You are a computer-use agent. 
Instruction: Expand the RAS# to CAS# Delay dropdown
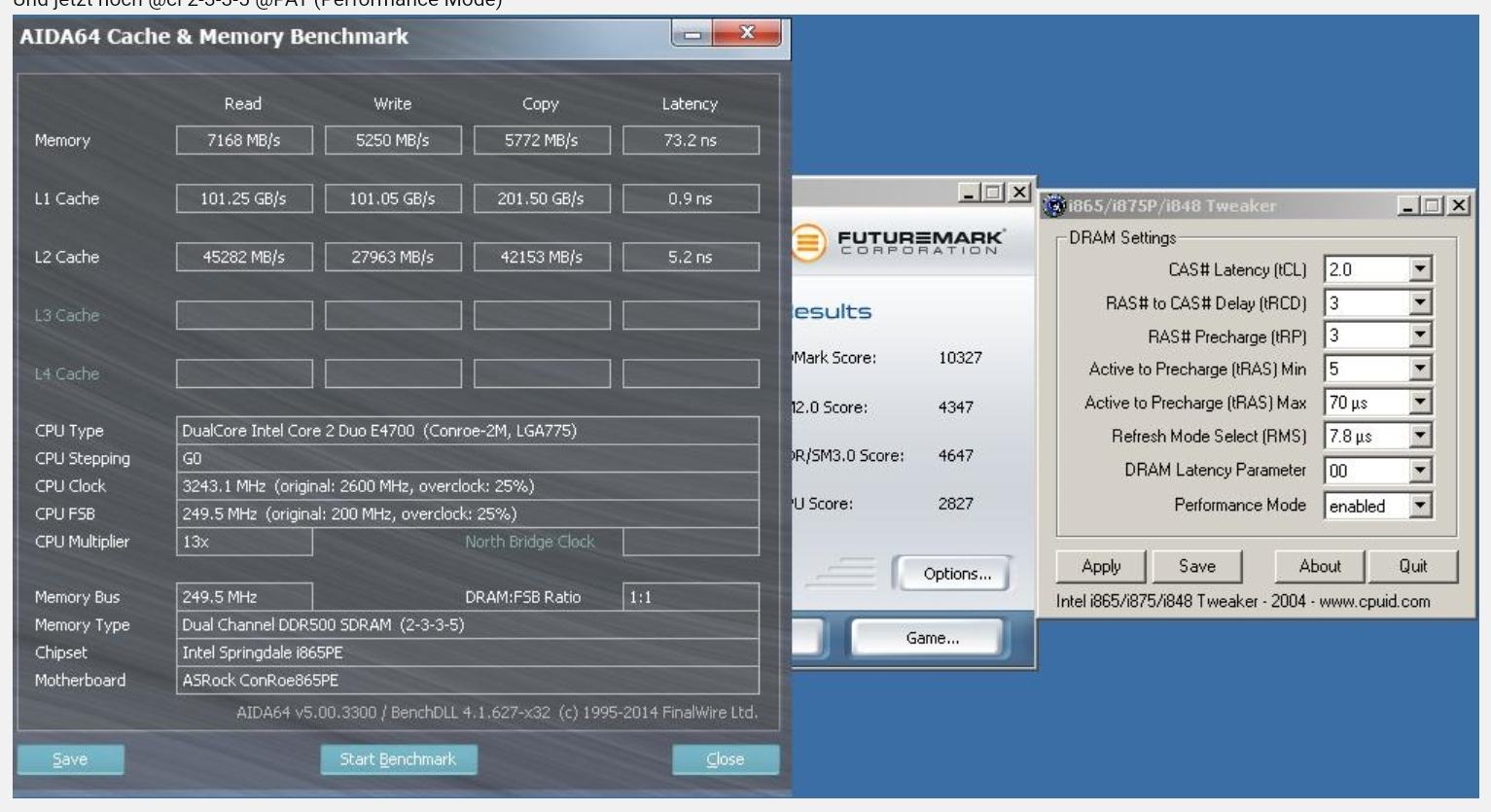pyautogui.click(x=1420, y=302)
